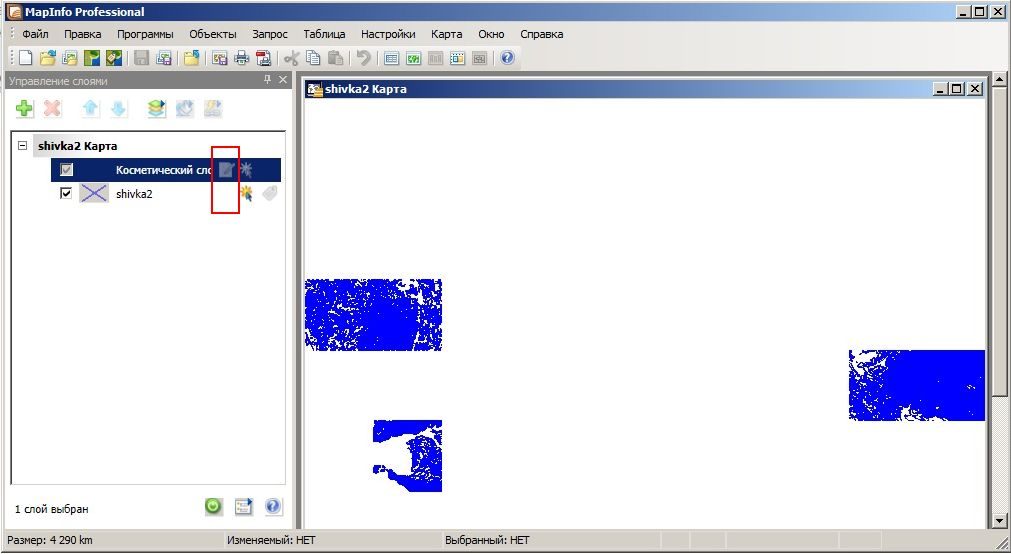Collapse the shivka2 Карта tree node
The width and height of the screenshot is (1011, 554).
click(23, 146)
